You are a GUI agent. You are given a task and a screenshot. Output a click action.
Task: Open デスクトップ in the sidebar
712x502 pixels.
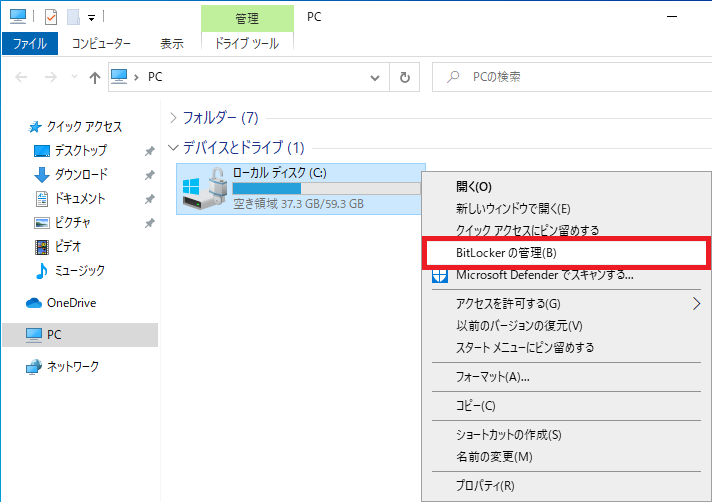point(80,150)
